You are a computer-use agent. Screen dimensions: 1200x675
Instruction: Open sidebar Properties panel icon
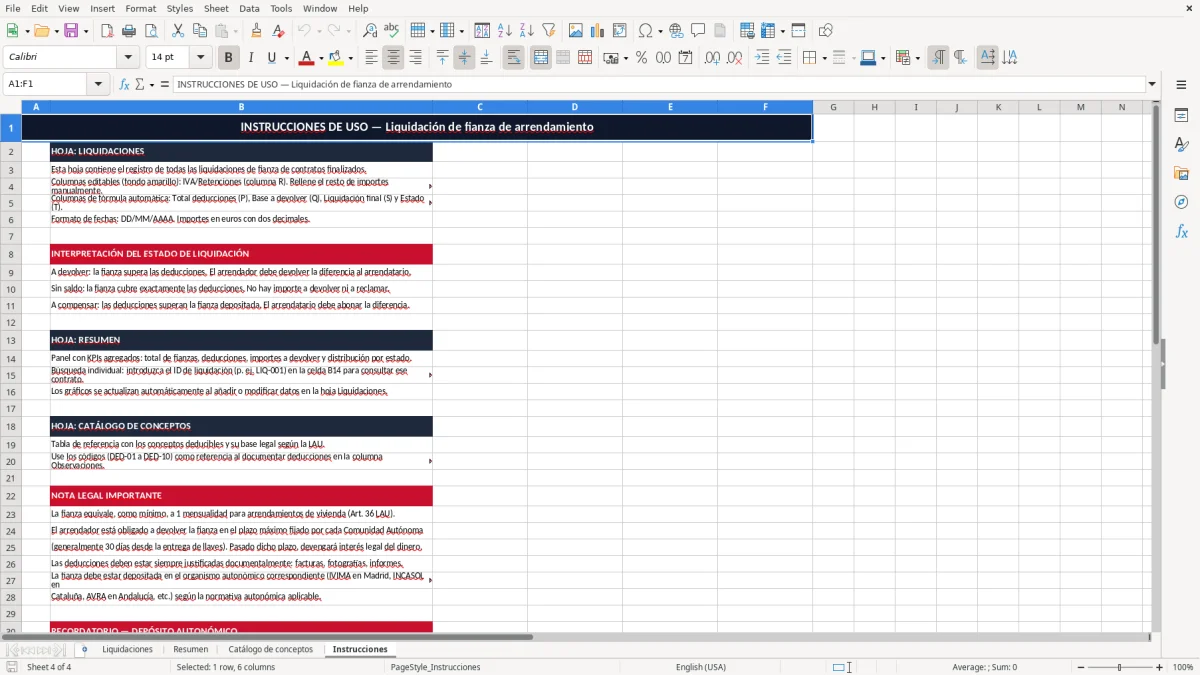(x=1181, y=116)
